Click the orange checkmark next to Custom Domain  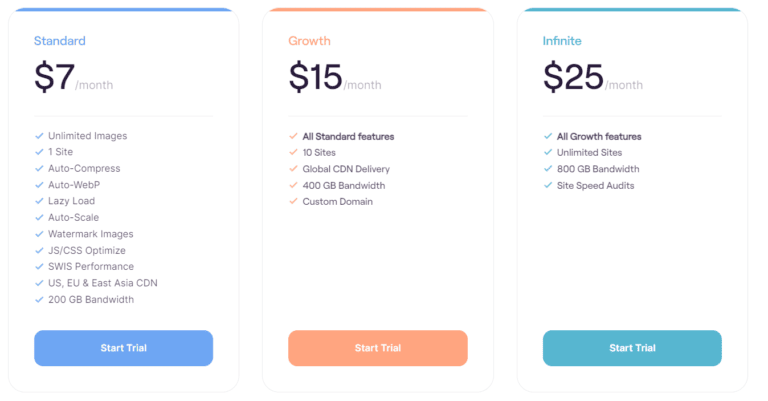(293, 201)
